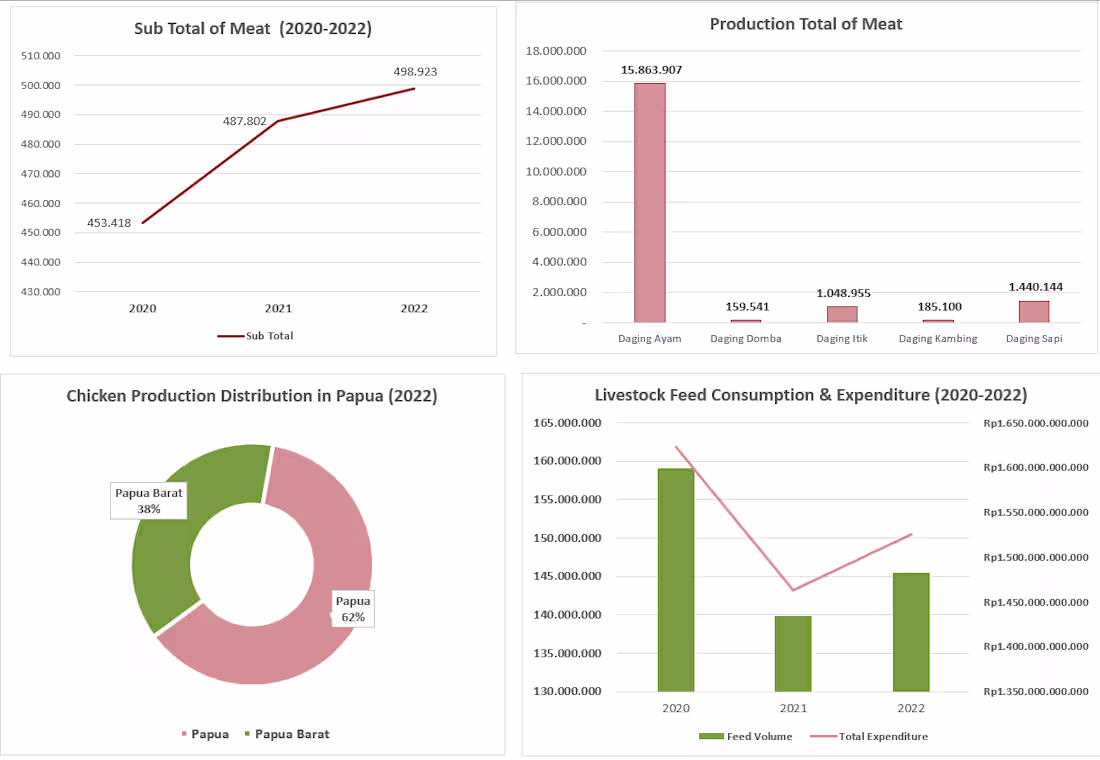Click the 15.863.907 data label
The width and height of the screenshot is (1100, 760).
click(651, 70)
